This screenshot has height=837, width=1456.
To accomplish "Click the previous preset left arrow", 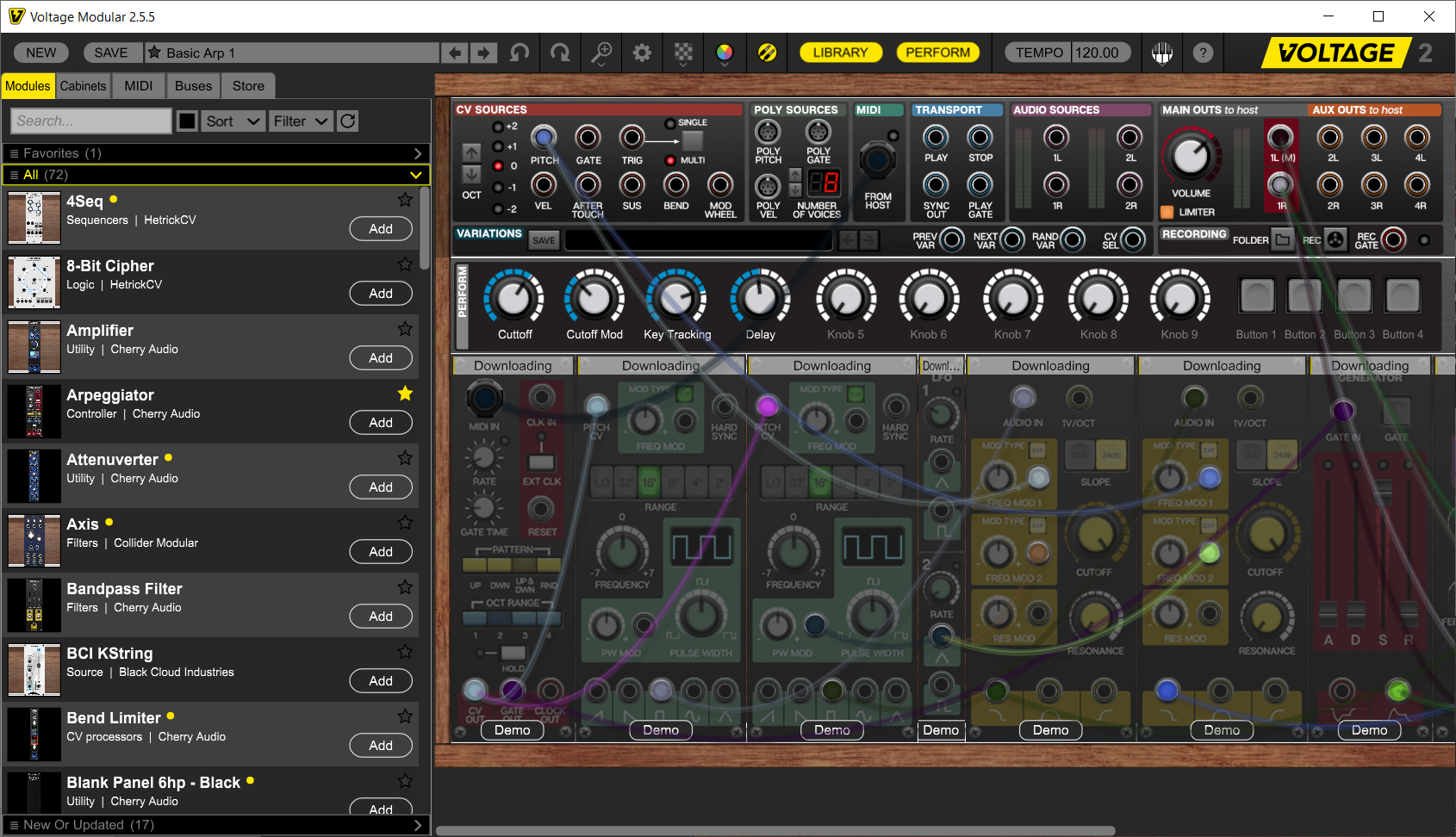I will tap(455, 53).
